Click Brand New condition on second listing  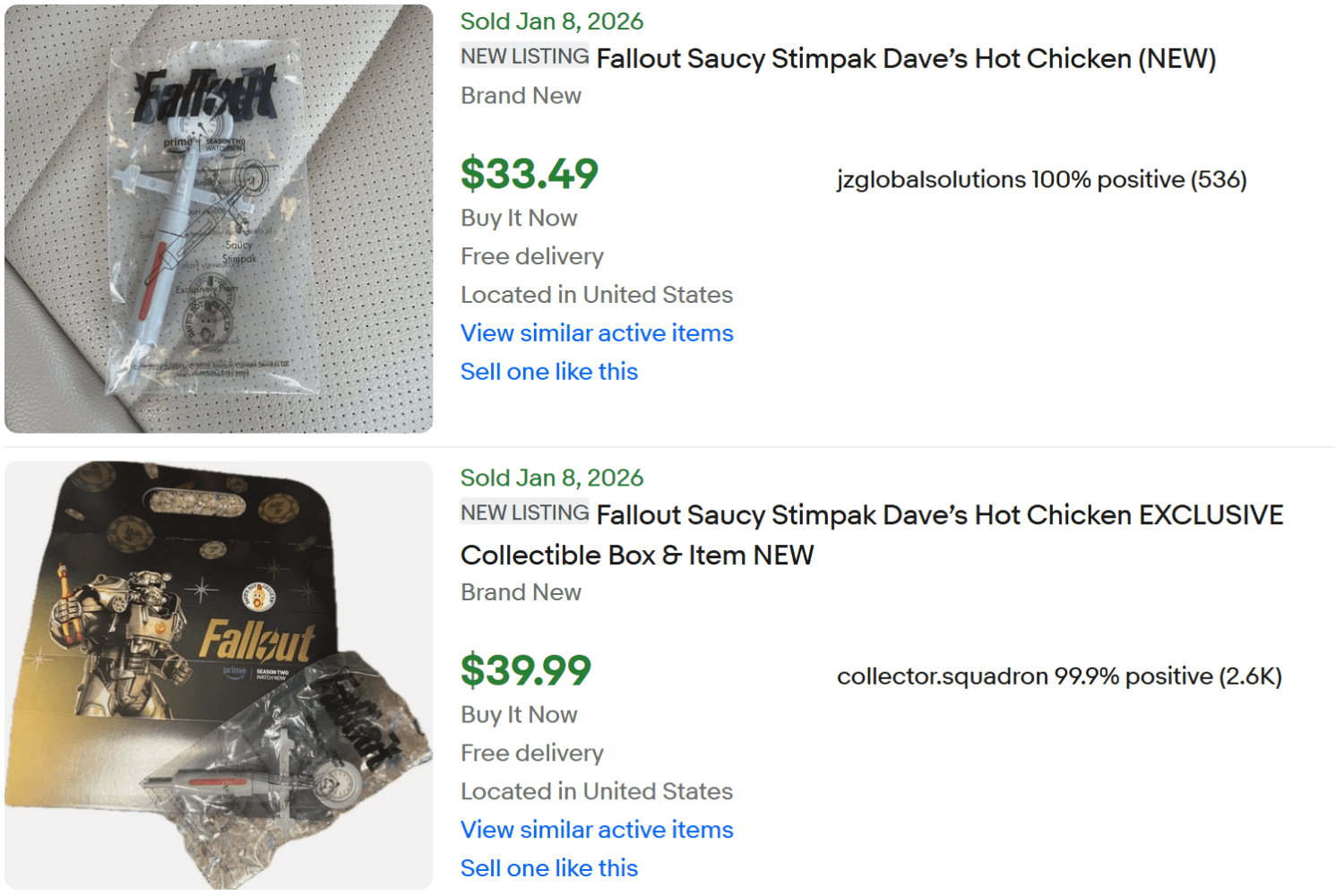click(x=521, y=591)
